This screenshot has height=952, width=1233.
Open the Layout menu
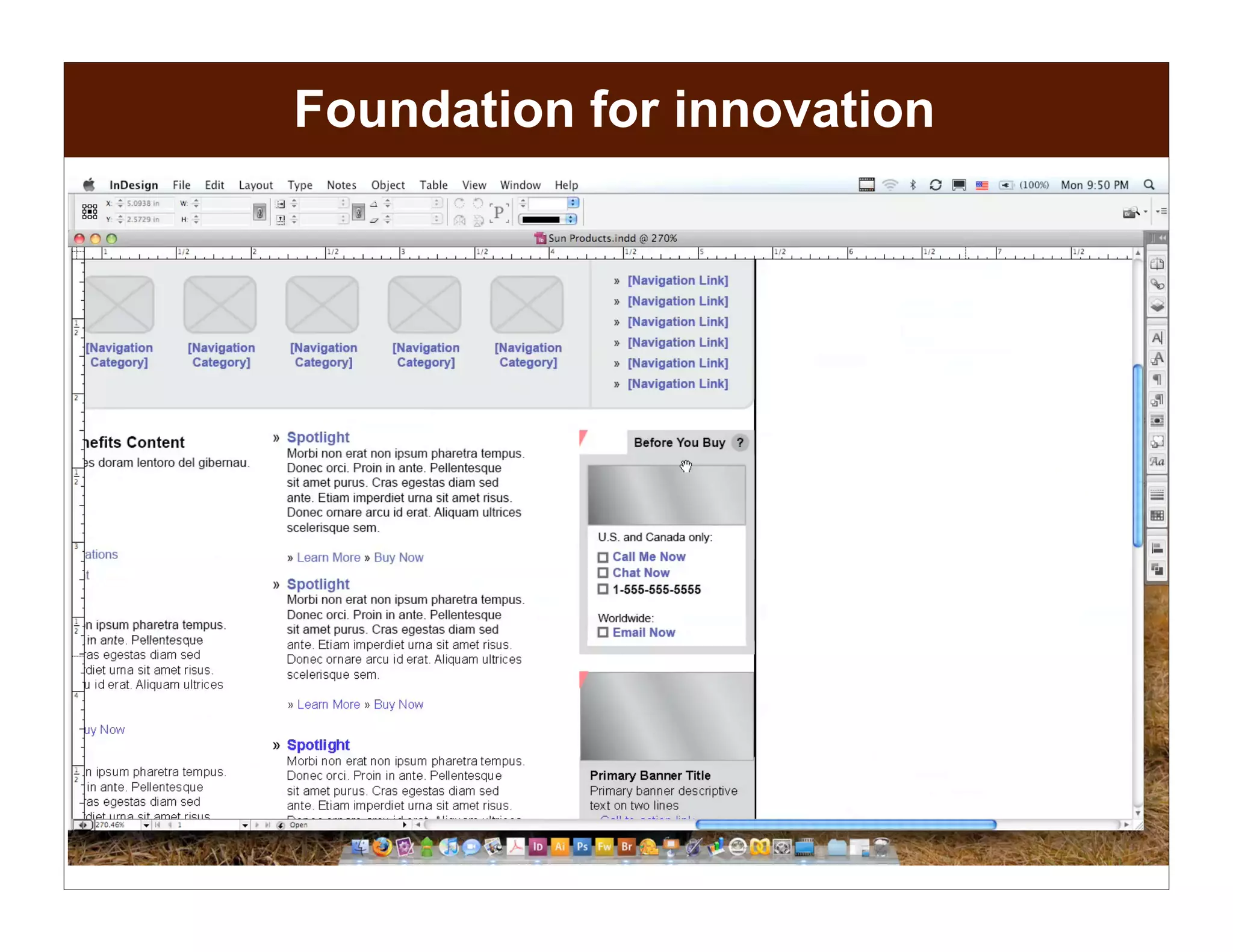click(255, 185)
